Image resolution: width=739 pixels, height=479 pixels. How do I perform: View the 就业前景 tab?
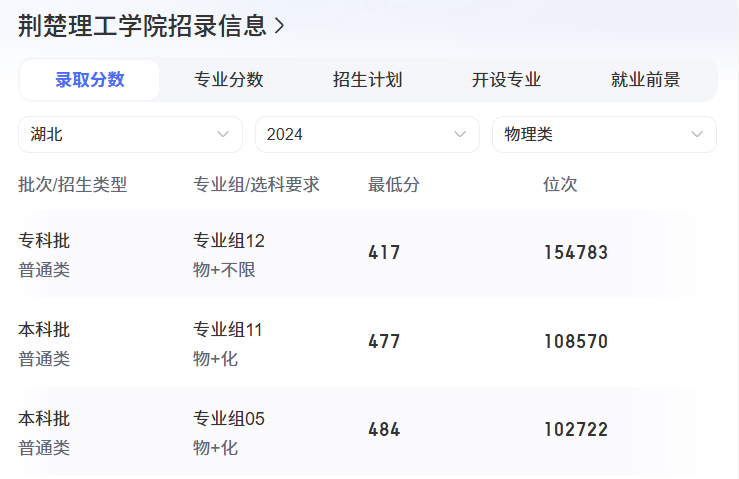point(645,80)
